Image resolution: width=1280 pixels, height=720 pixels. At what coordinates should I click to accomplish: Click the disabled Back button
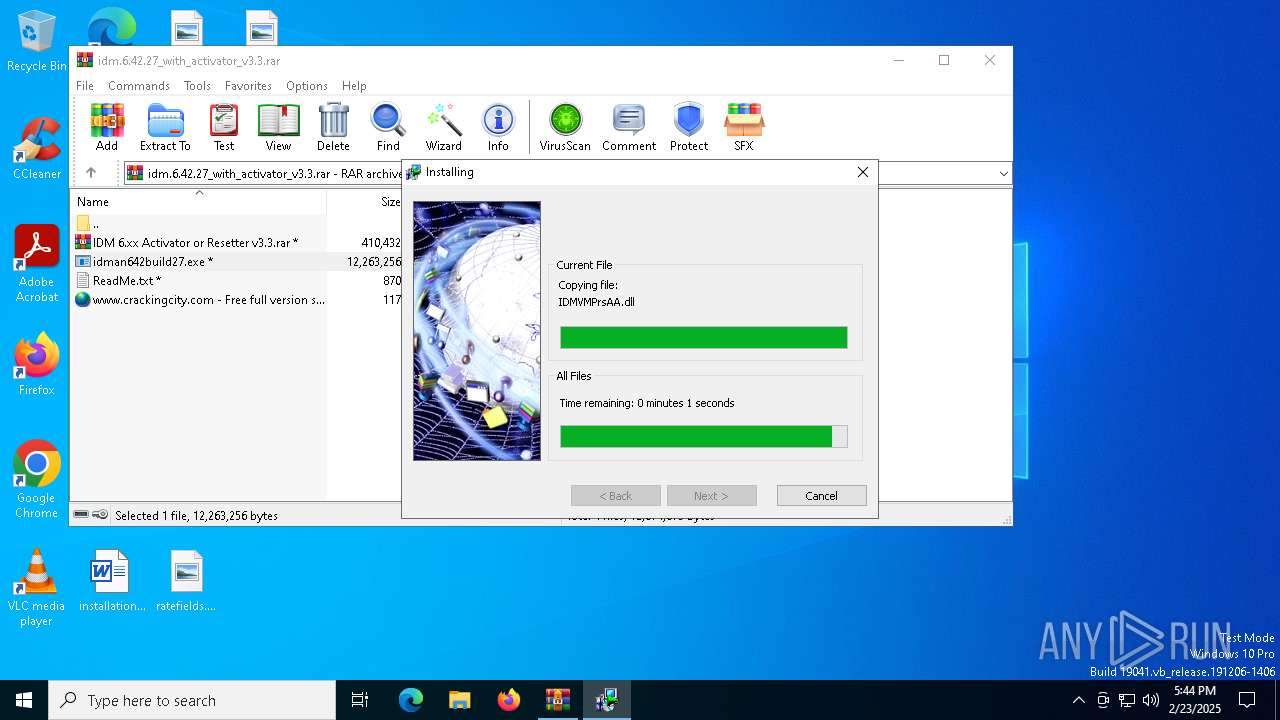pos(615,496)
